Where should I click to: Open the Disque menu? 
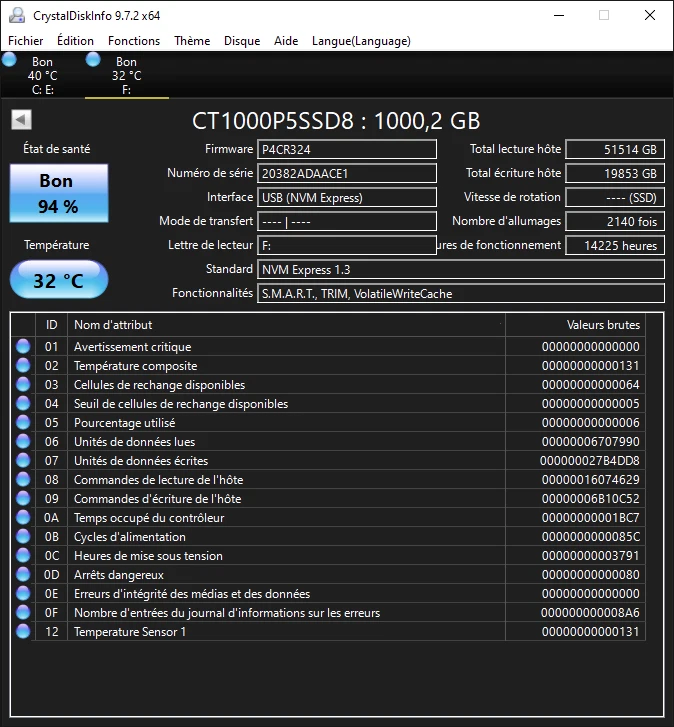click(x=242, y=41)
